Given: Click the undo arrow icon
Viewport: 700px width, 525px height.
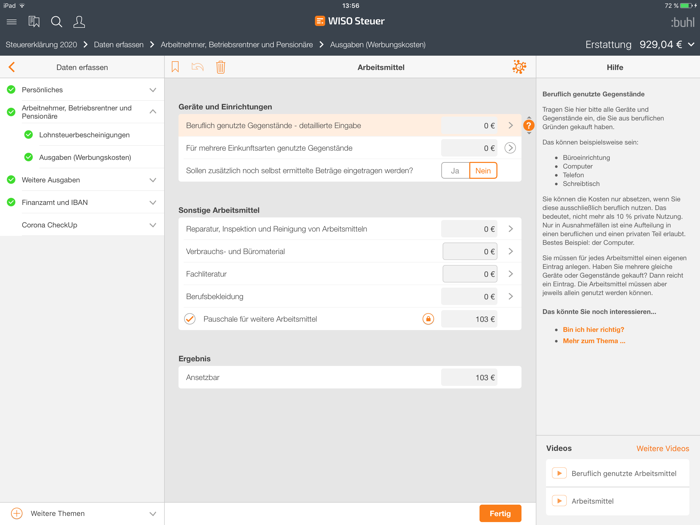Looking at the screenshot, I should click(x=198, y=67).
